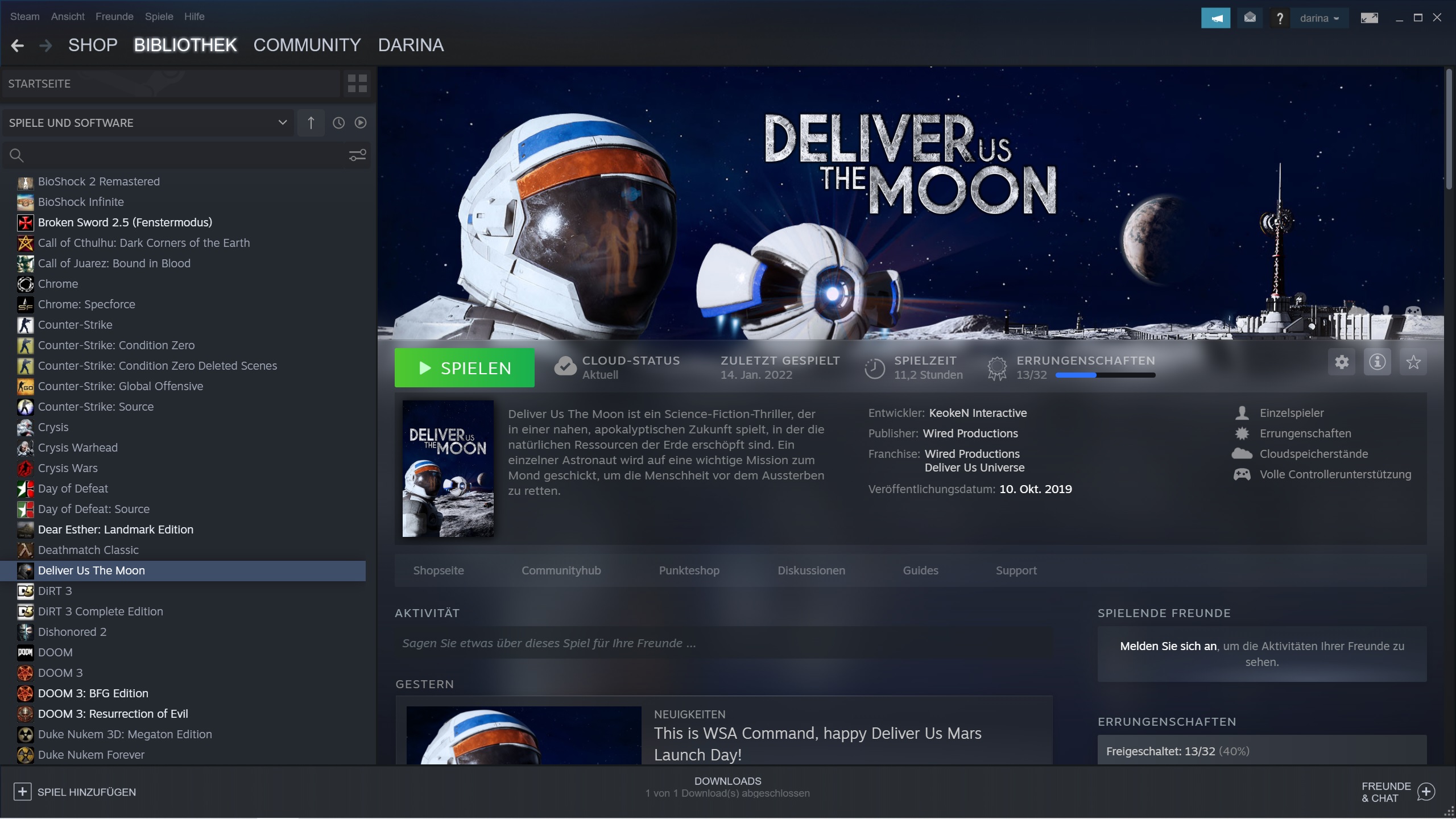Viewport: 1456px width, 819px height.
Task: Switch to Big Picture mode icon
Action: point(1369,18)
